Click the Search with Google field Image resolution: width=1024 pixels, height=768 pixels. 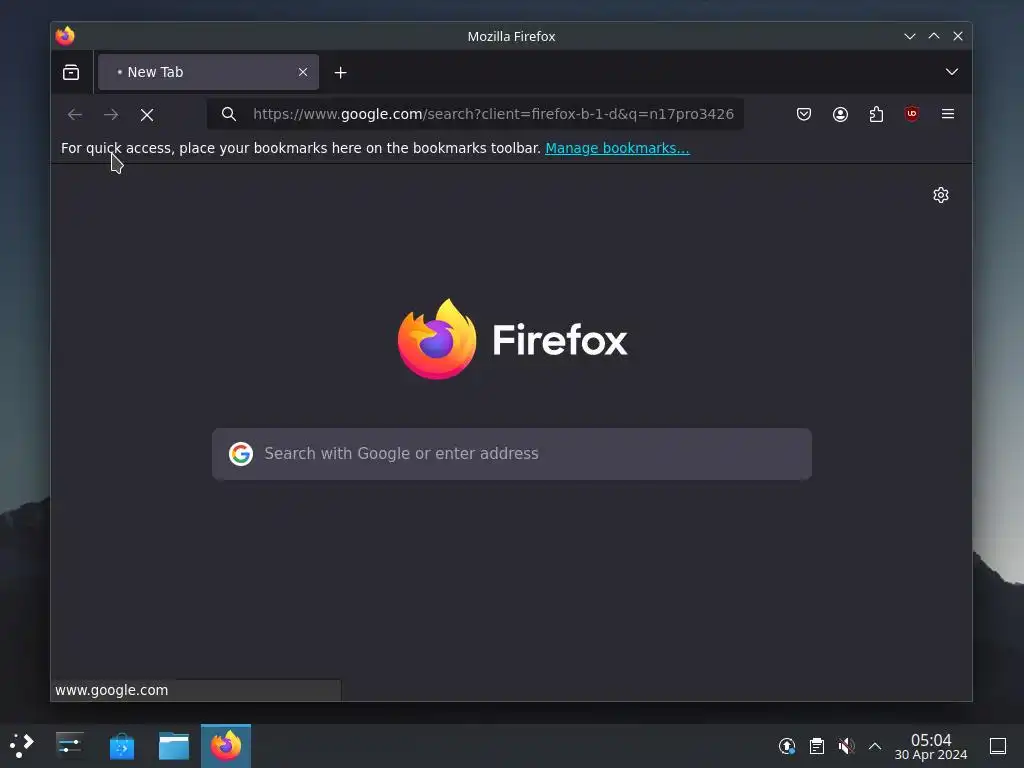click(x=512, y=454)
